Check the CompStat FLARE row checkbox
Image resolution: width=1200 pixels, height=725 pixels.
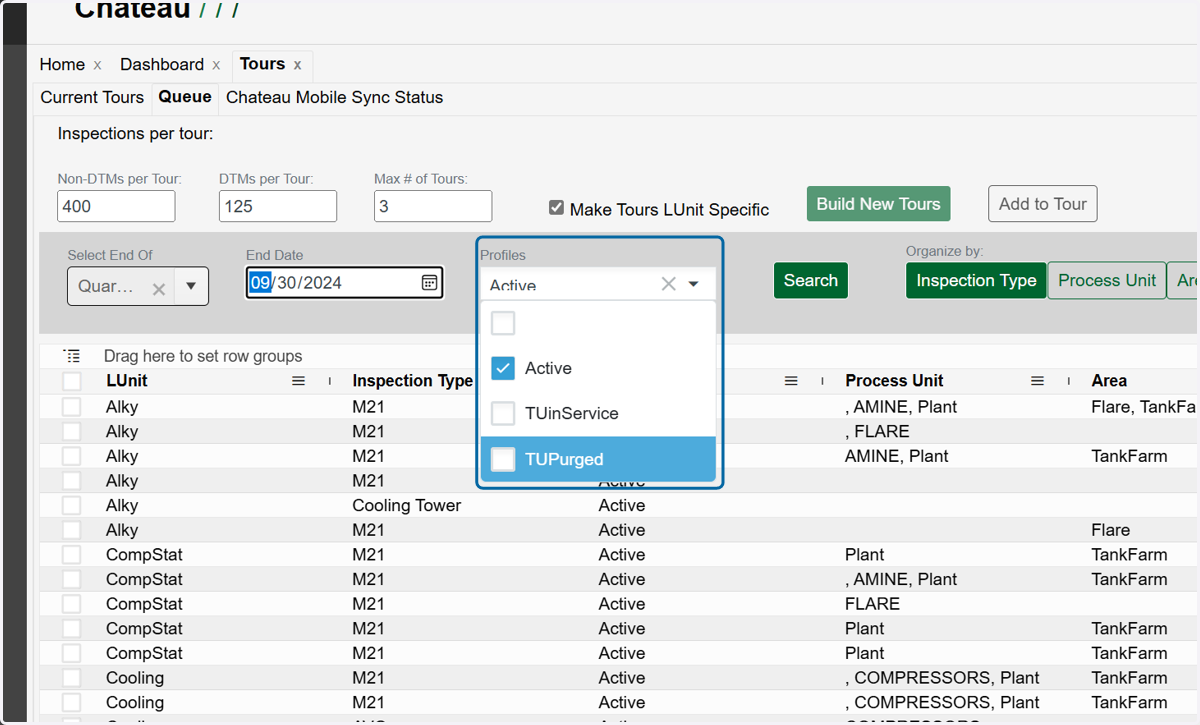click(71, 604)
